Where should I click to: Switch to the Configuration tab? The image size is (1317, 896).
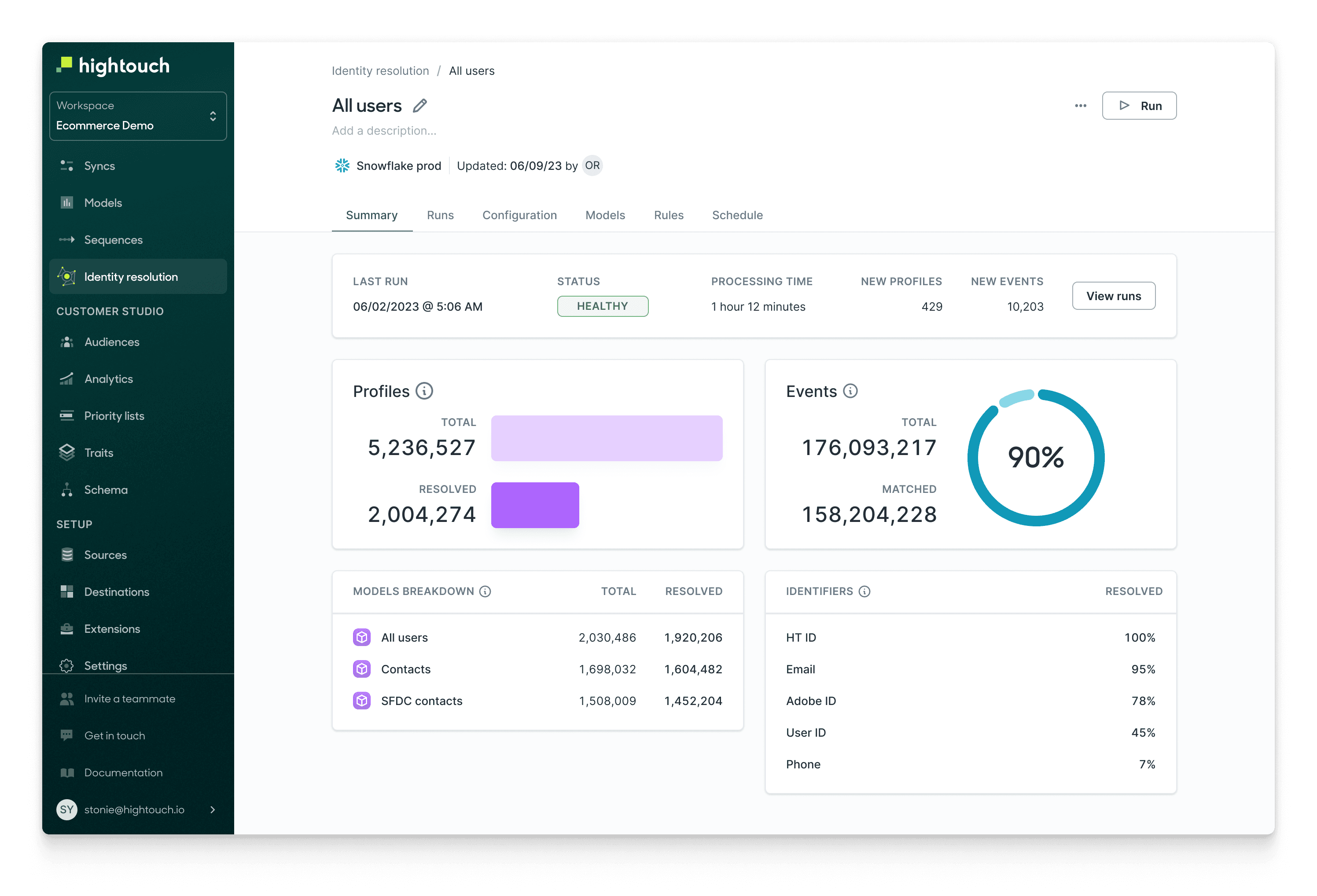click(x=519, y=215)
